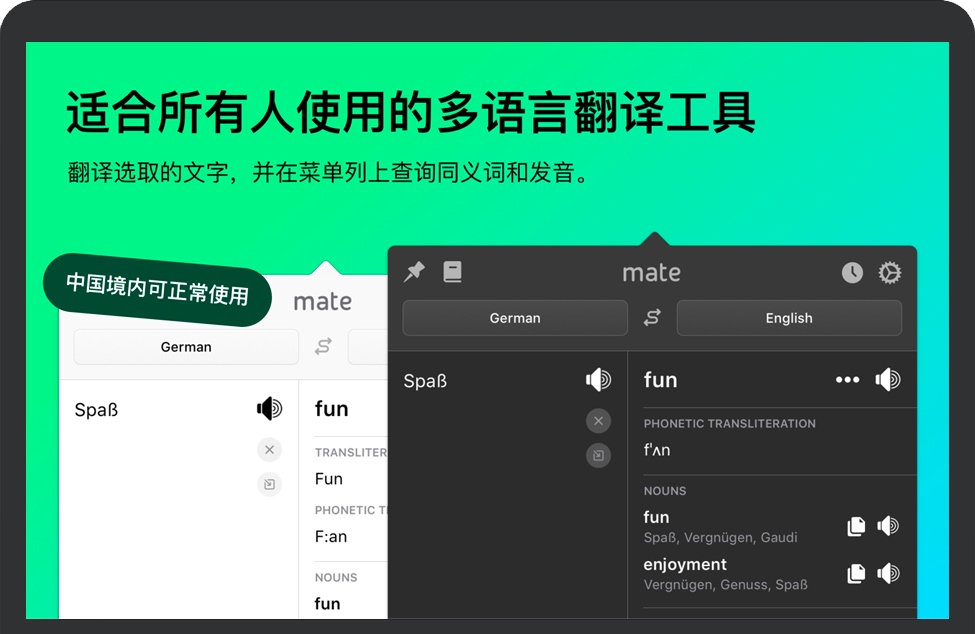Open more options dots beside fun

click(847, 380)
